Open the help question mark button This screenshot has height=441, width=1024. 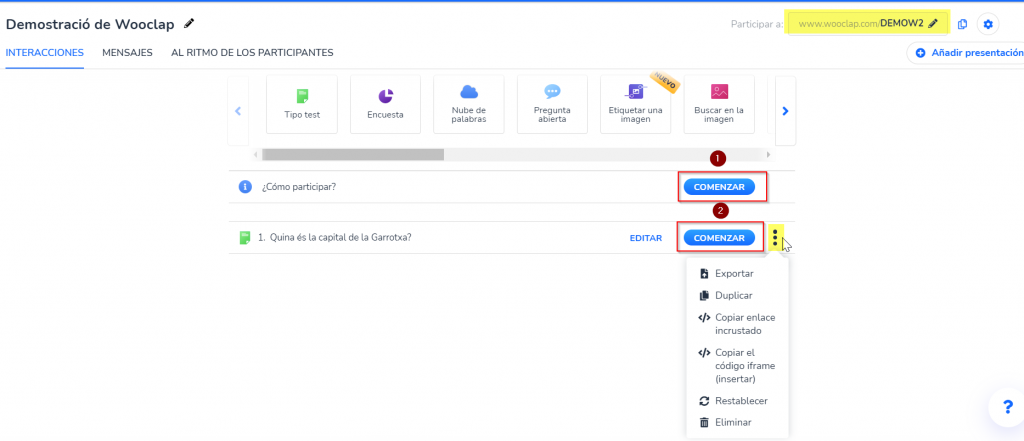1009,408
